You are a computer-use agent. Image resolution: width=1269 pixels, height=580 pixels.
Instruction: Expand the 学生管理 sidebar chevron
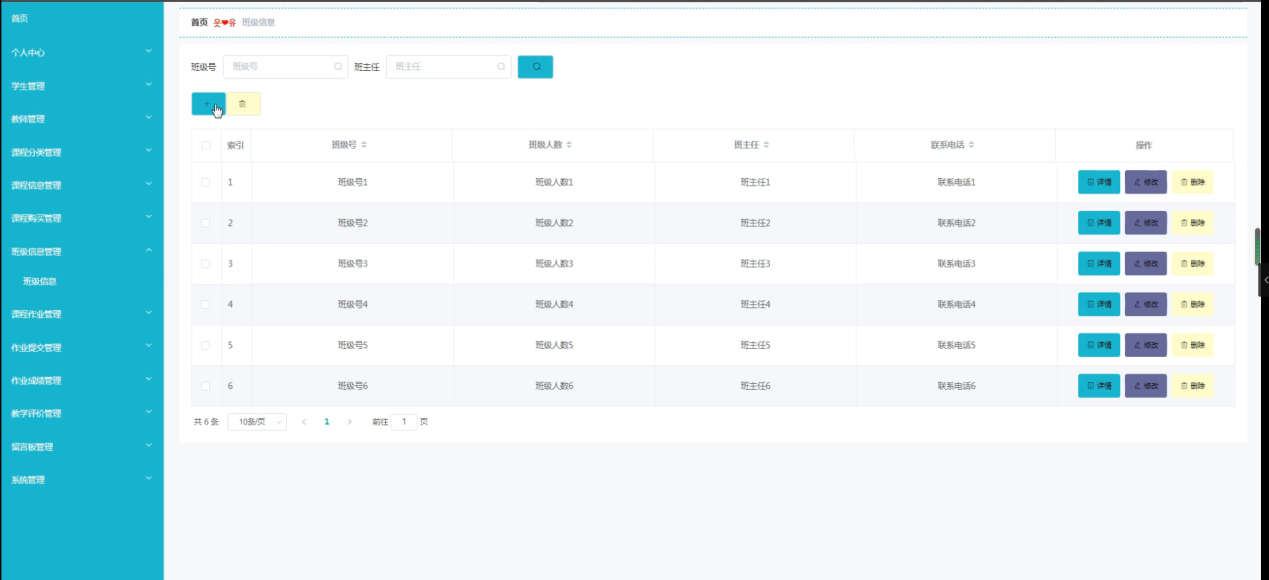tap(148, 84)
